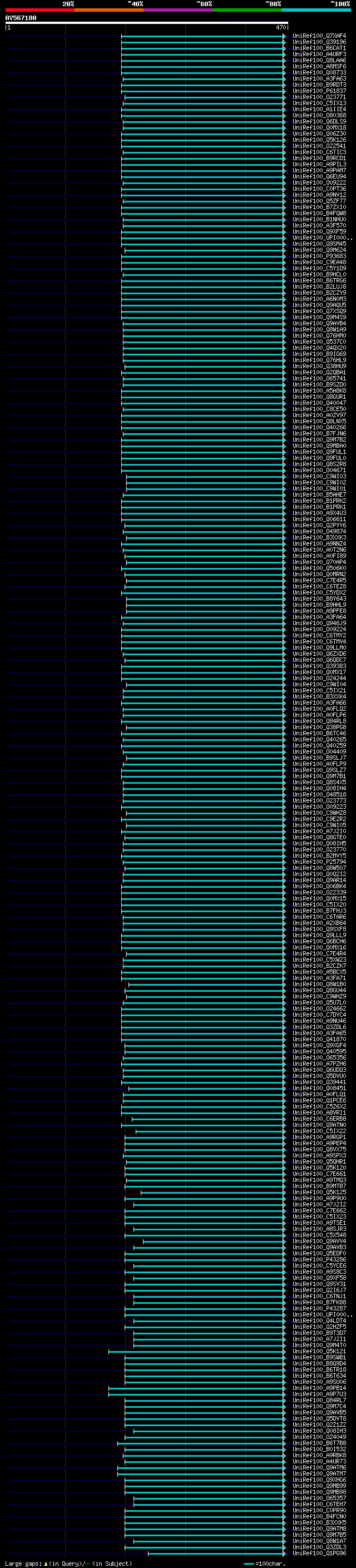Click label UniRef100_Q6DLS9

click(x=319, y=122)
